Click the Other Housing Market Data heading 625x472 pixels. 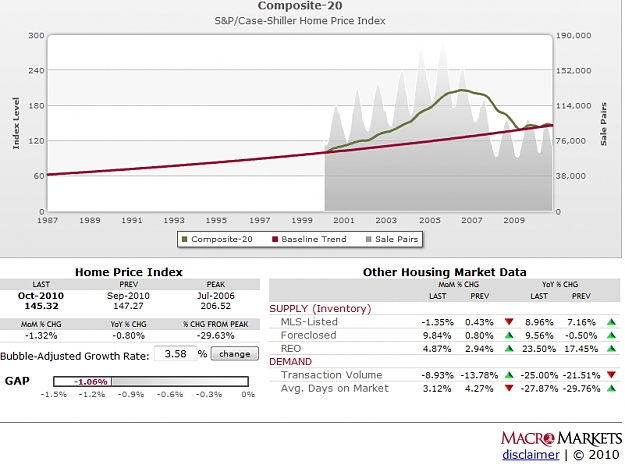[x=444, y=272]
